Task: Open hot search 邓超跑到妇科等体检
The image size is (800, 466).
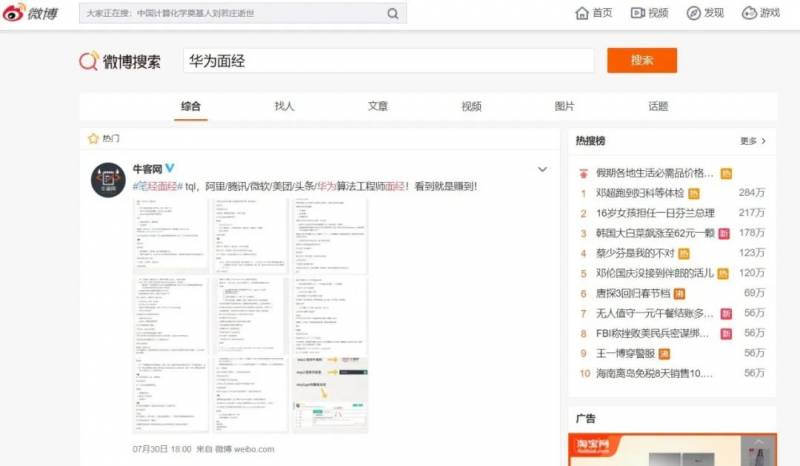Action: point(640,193)
